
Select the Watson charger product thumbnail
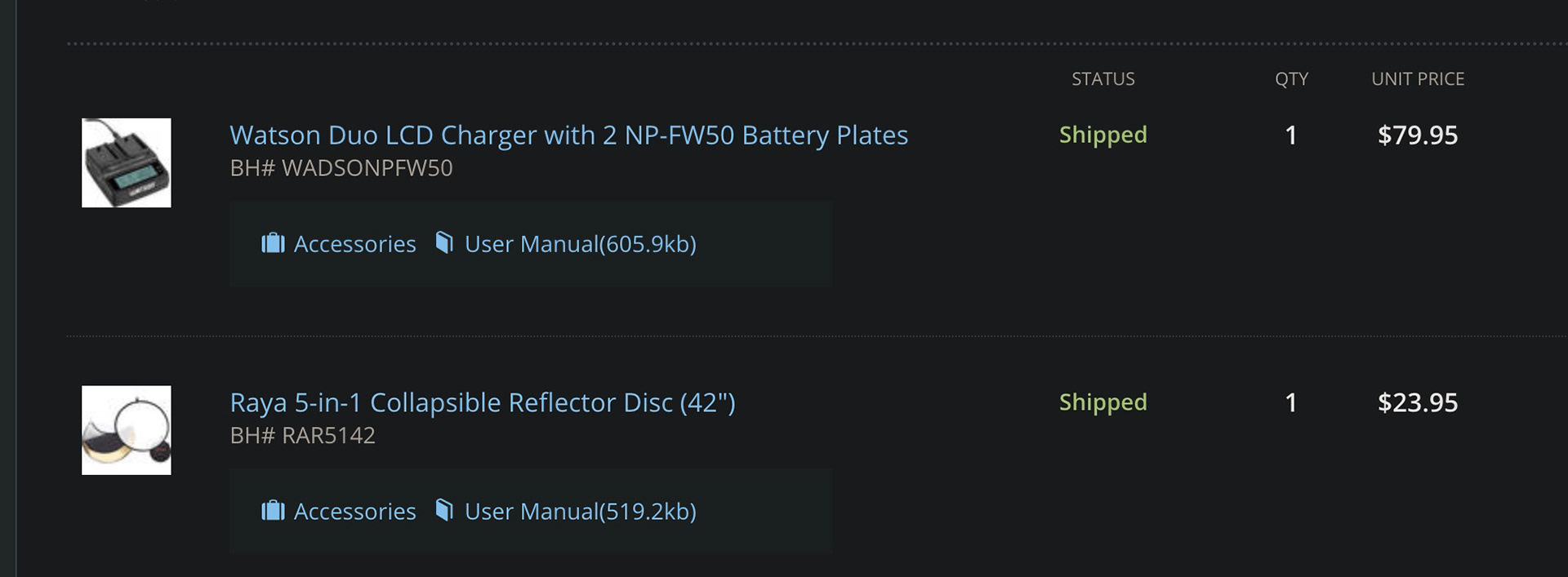point(127,162)
